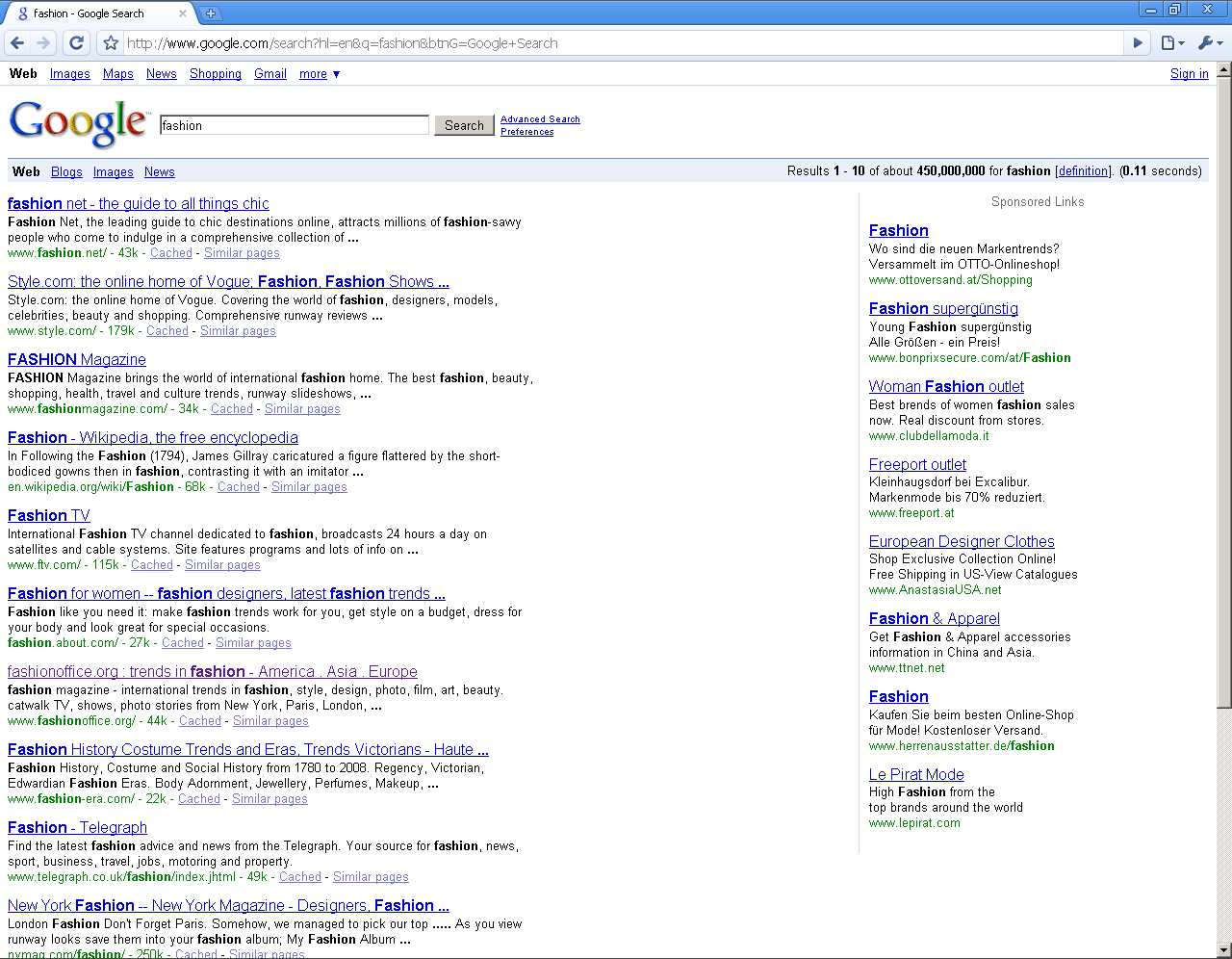Click the Go arrow beside address bar

[x=1138, y=42]
